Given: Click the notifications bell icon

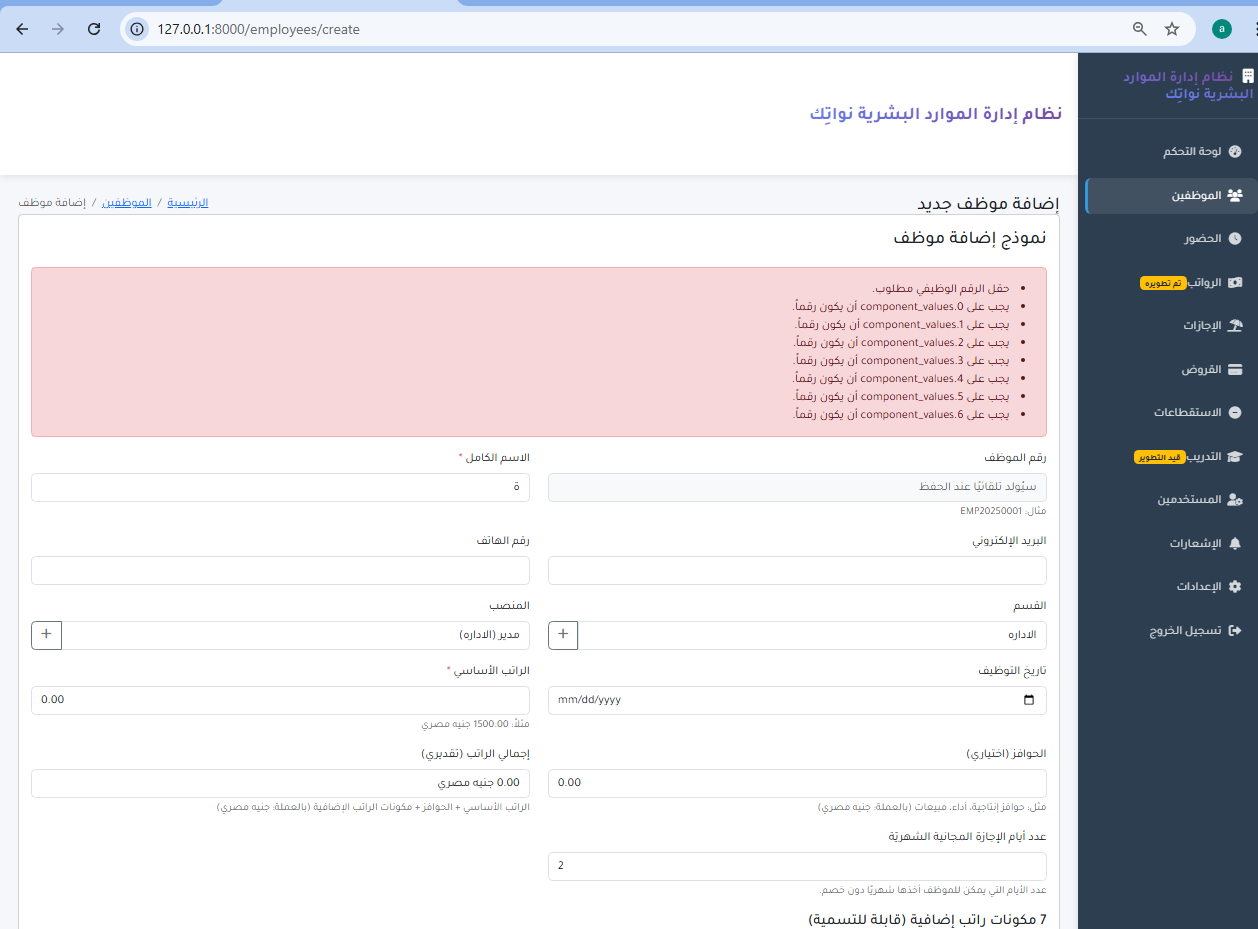Looking at the screenshot, I should tap(1235, 544).
